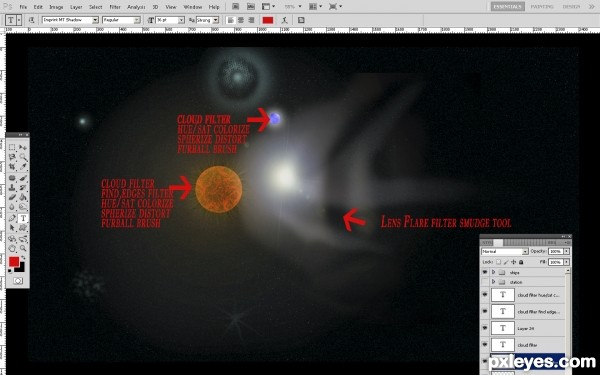Select the Custom Shape tool
This screenshot has width=600, height=375.
point(23,228)
